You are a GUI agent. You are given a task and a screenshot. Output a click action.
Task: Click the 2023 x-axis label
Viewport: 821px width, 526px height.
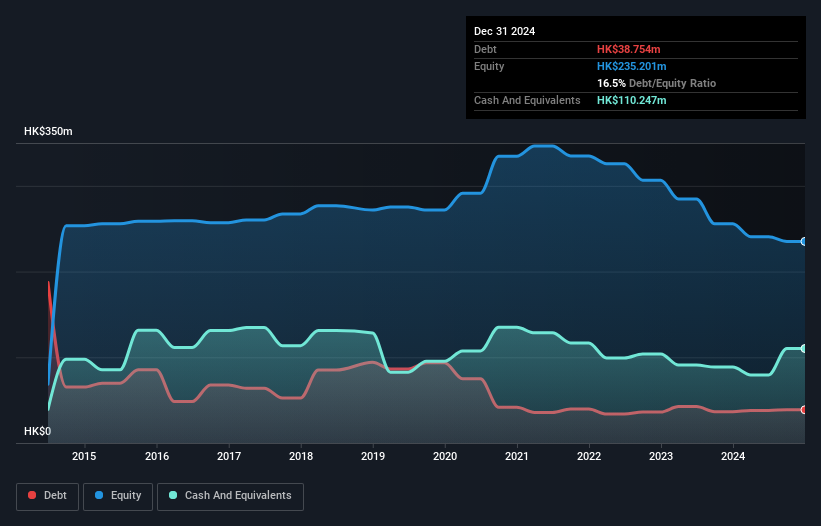pyautogui.click(x=661, y=456)
